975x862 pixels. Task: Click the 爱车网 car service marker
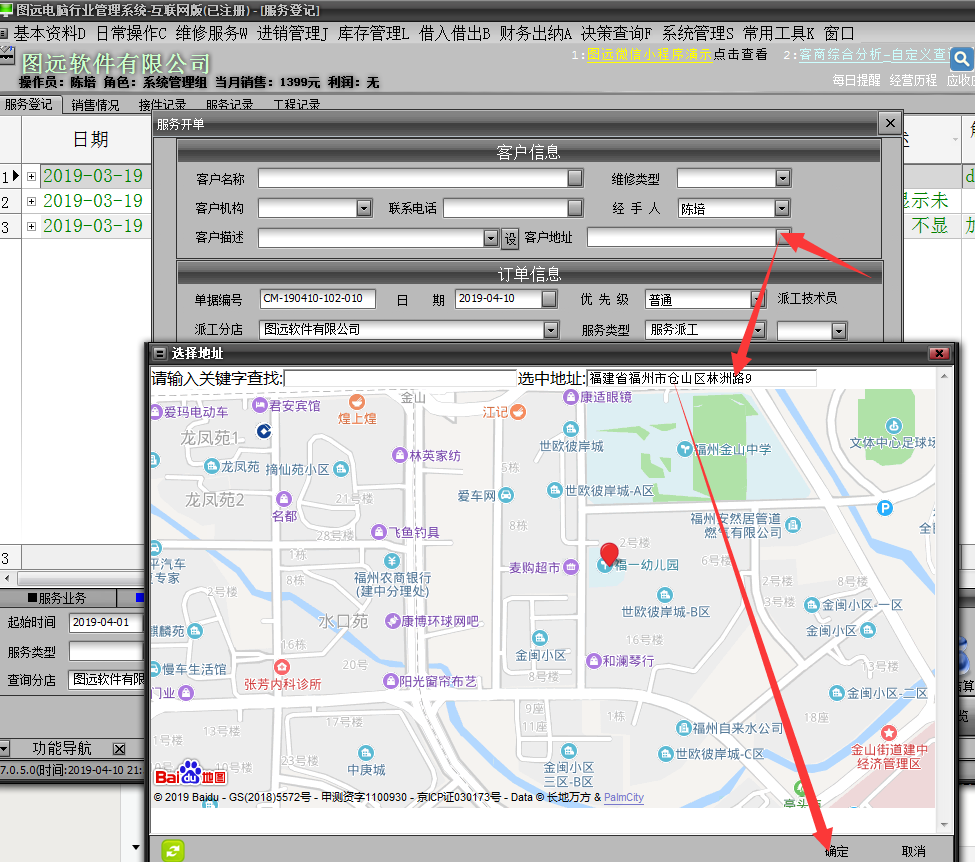506,495
